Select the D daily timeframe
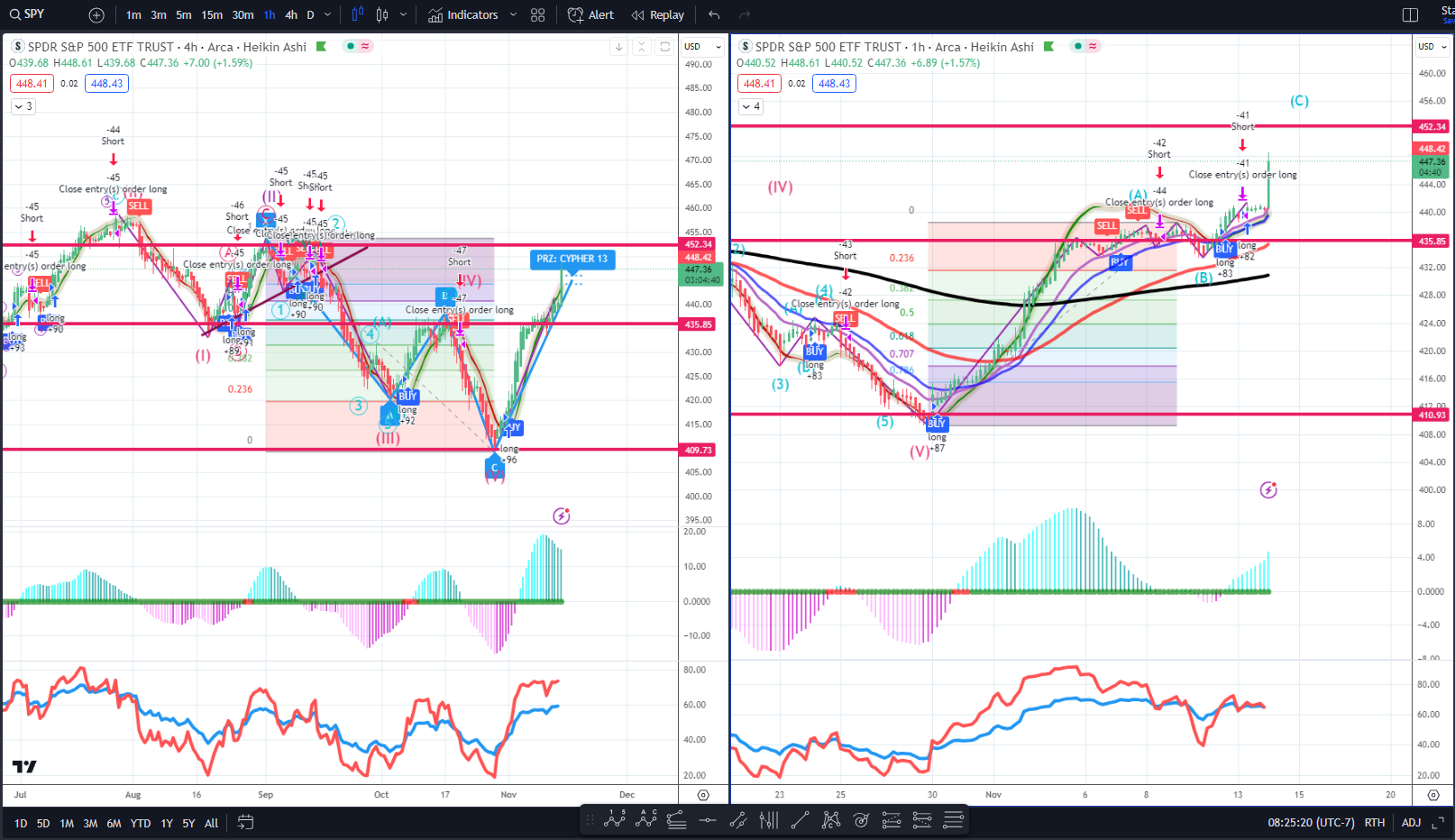 (x=310, y=15)
